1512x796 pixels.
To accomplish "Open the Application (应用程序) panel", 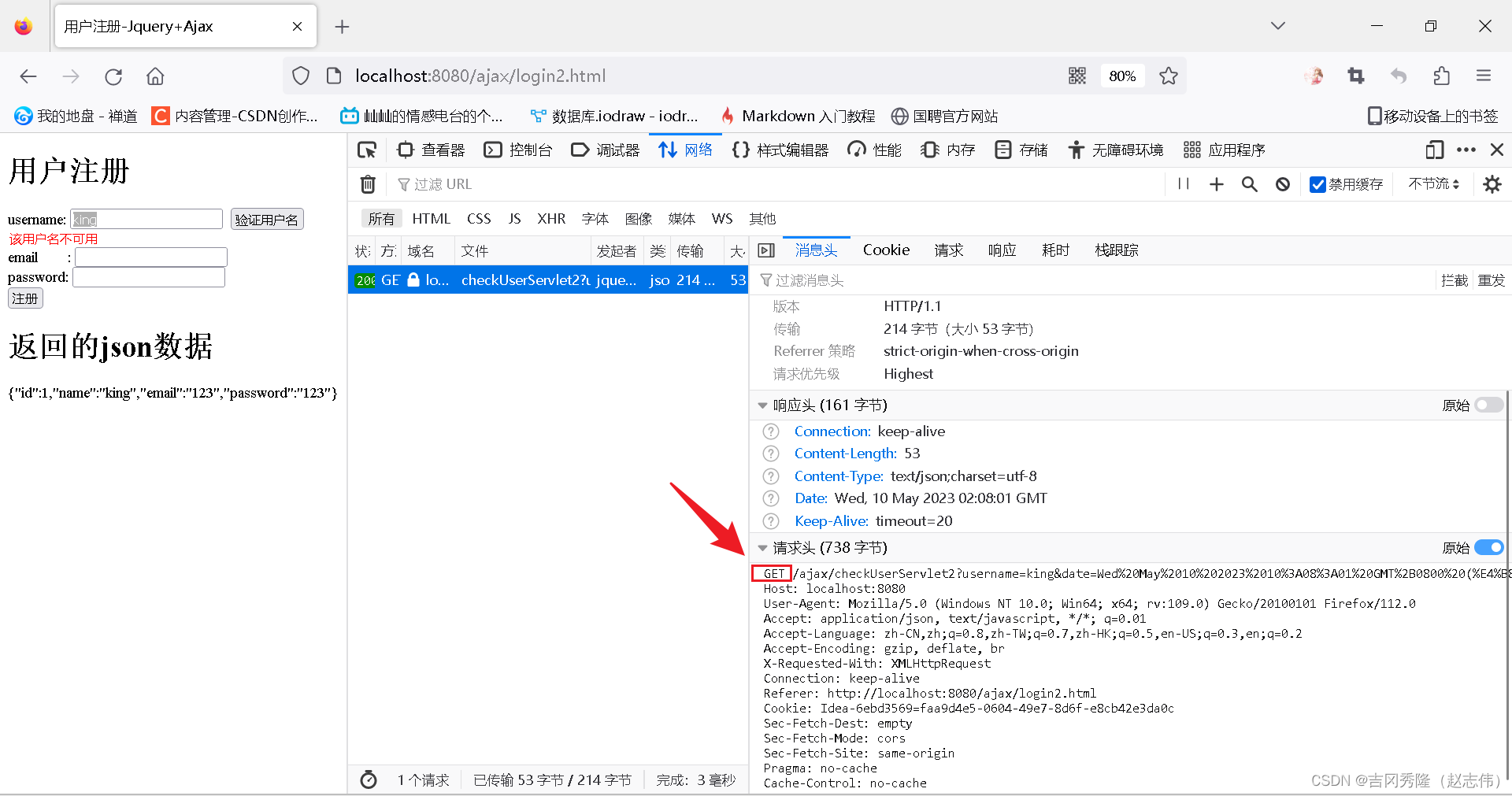I will (x=1224, y=150).
